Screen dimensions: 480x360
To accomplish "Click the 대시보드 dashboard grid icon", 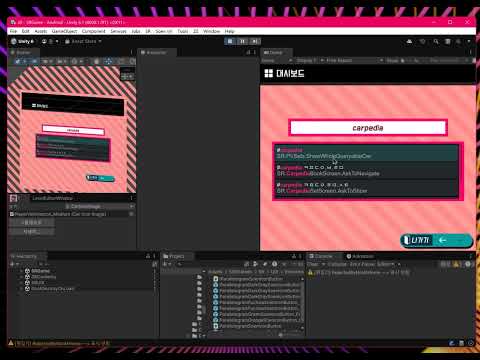I will tap(269, 73).
